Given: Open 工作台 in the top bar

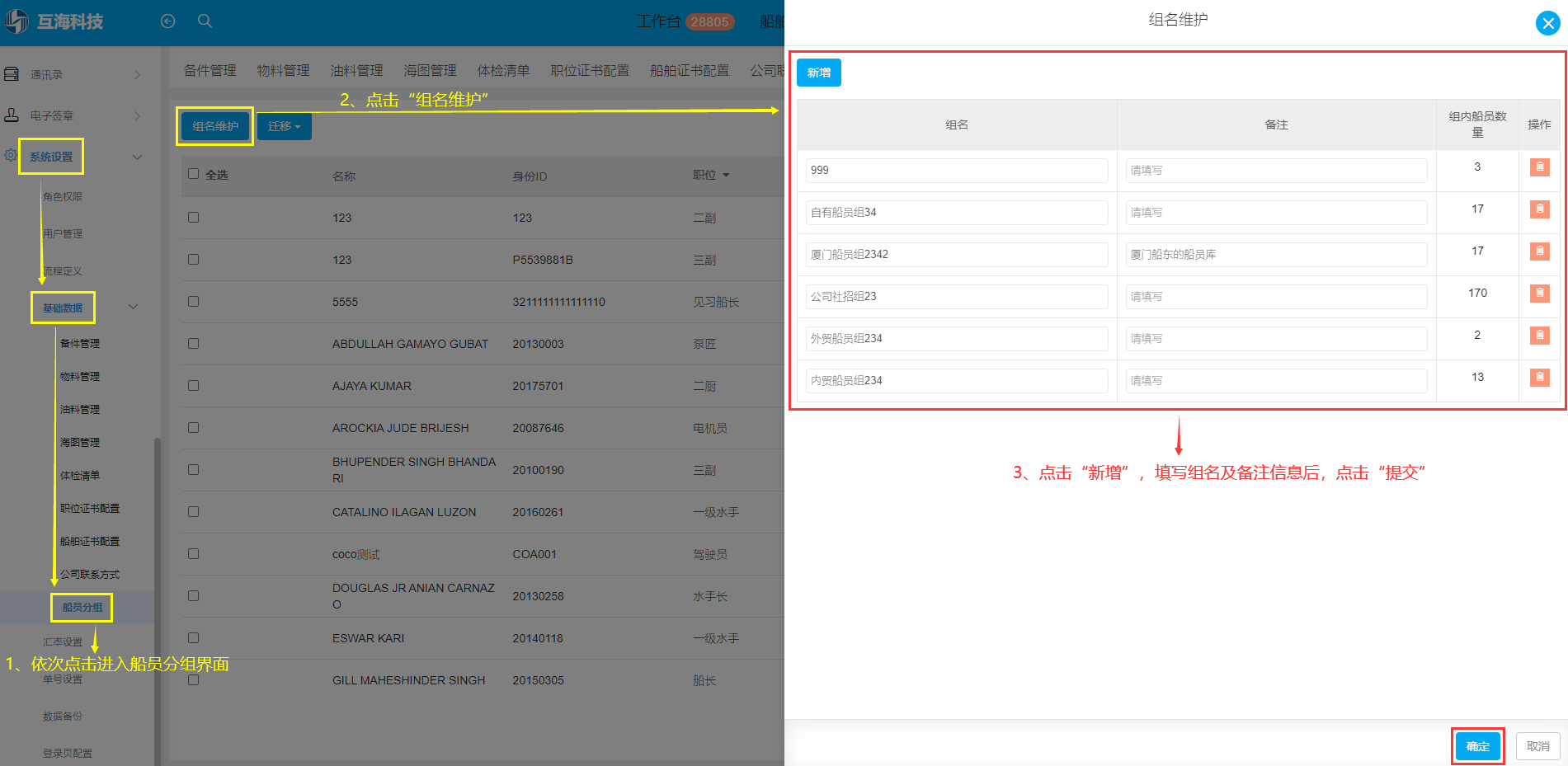Looking at the screenshot, I should (658, 21).
